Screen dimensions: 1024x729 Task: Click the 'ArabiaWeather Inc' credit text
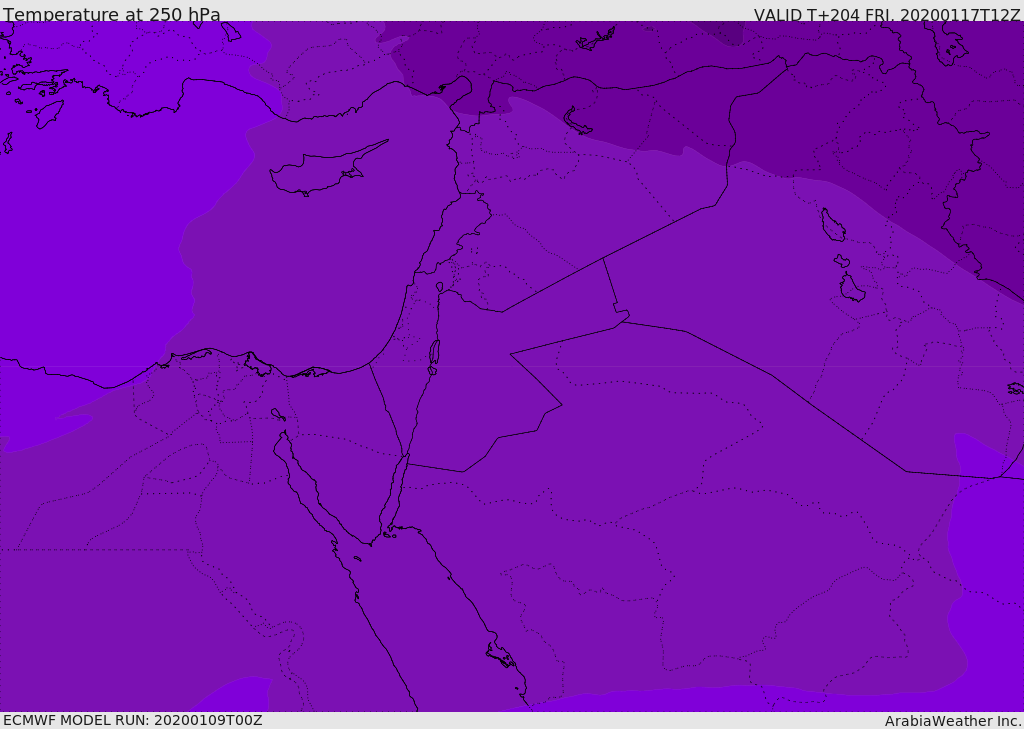coord(952,721)
